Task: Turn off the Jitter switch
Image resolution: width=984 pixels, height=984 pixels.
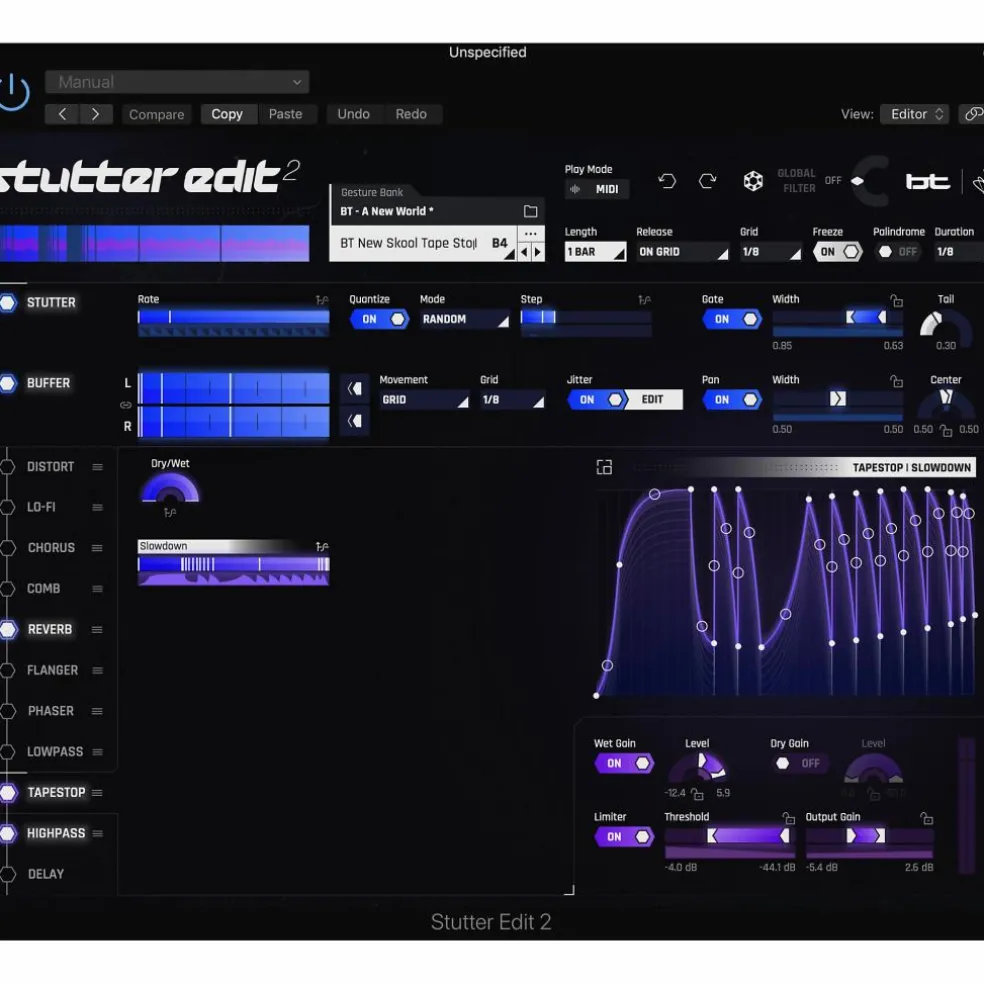Action: 597,400
